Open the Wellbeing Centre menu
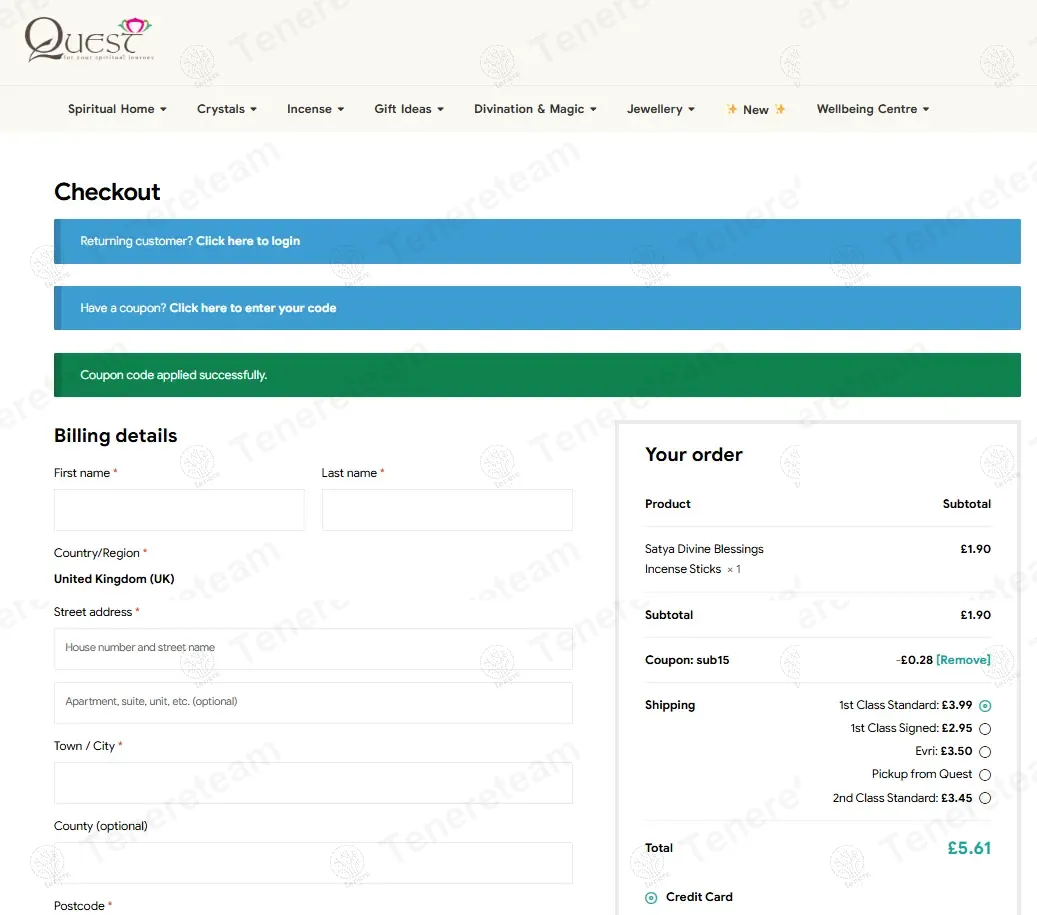The width and height of the screenshot is (1037, 915). click(873, 109)
